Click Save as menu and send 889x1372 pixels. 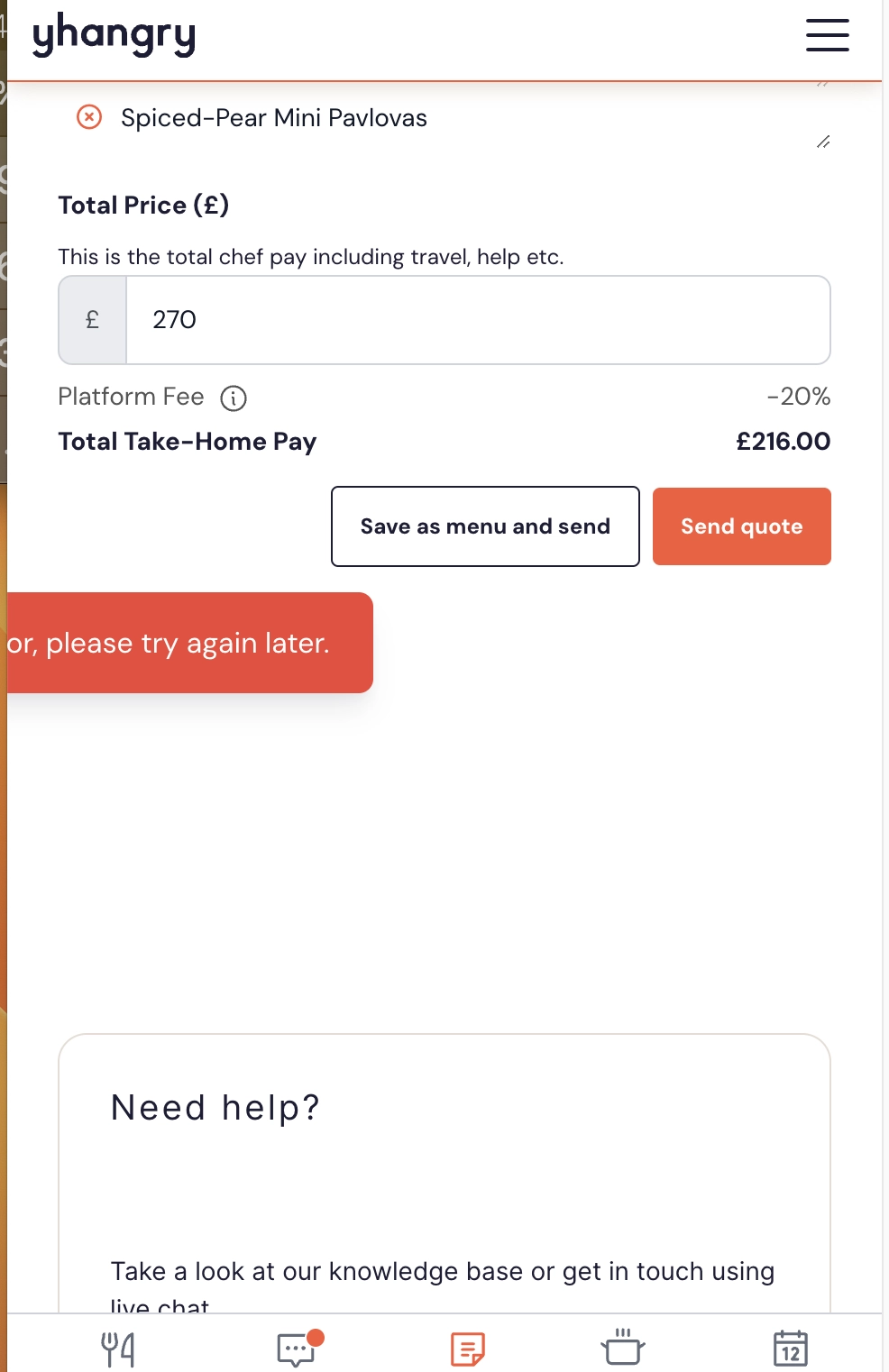(x=485, y=526)
